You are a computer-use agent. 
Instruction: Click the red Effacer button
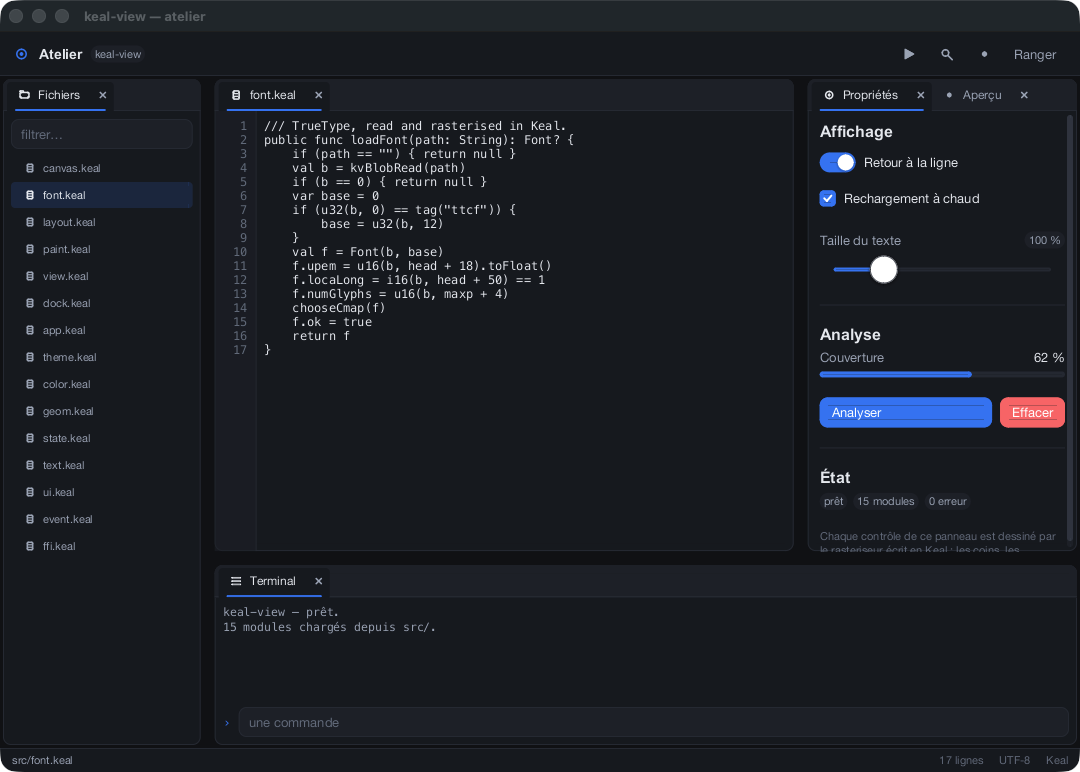1032,413
